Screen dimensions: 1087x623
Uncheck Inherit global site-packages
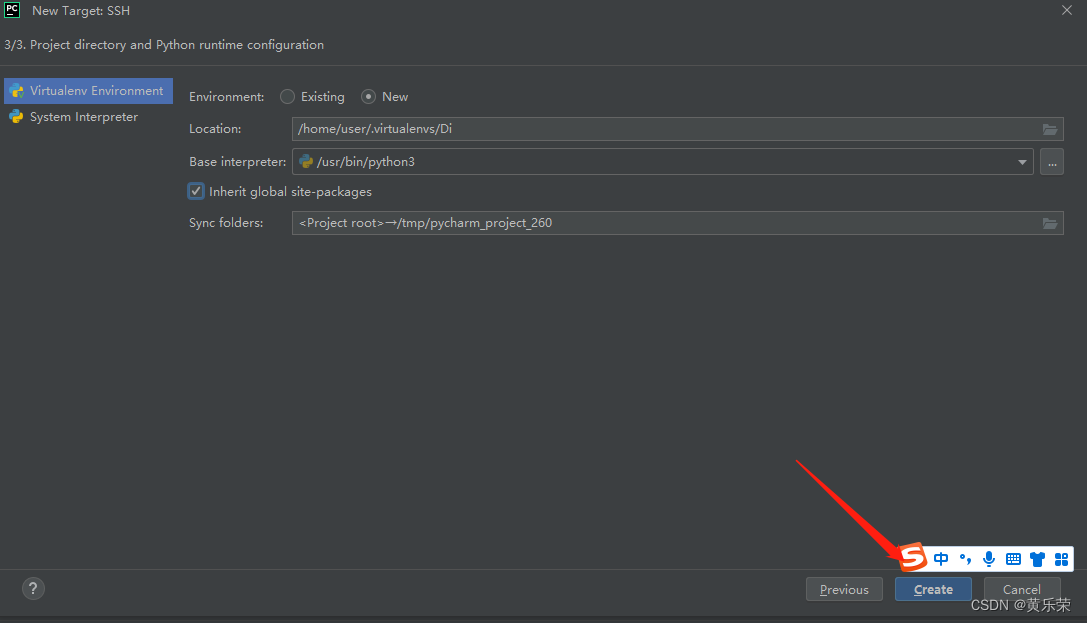tap(196, 190)
